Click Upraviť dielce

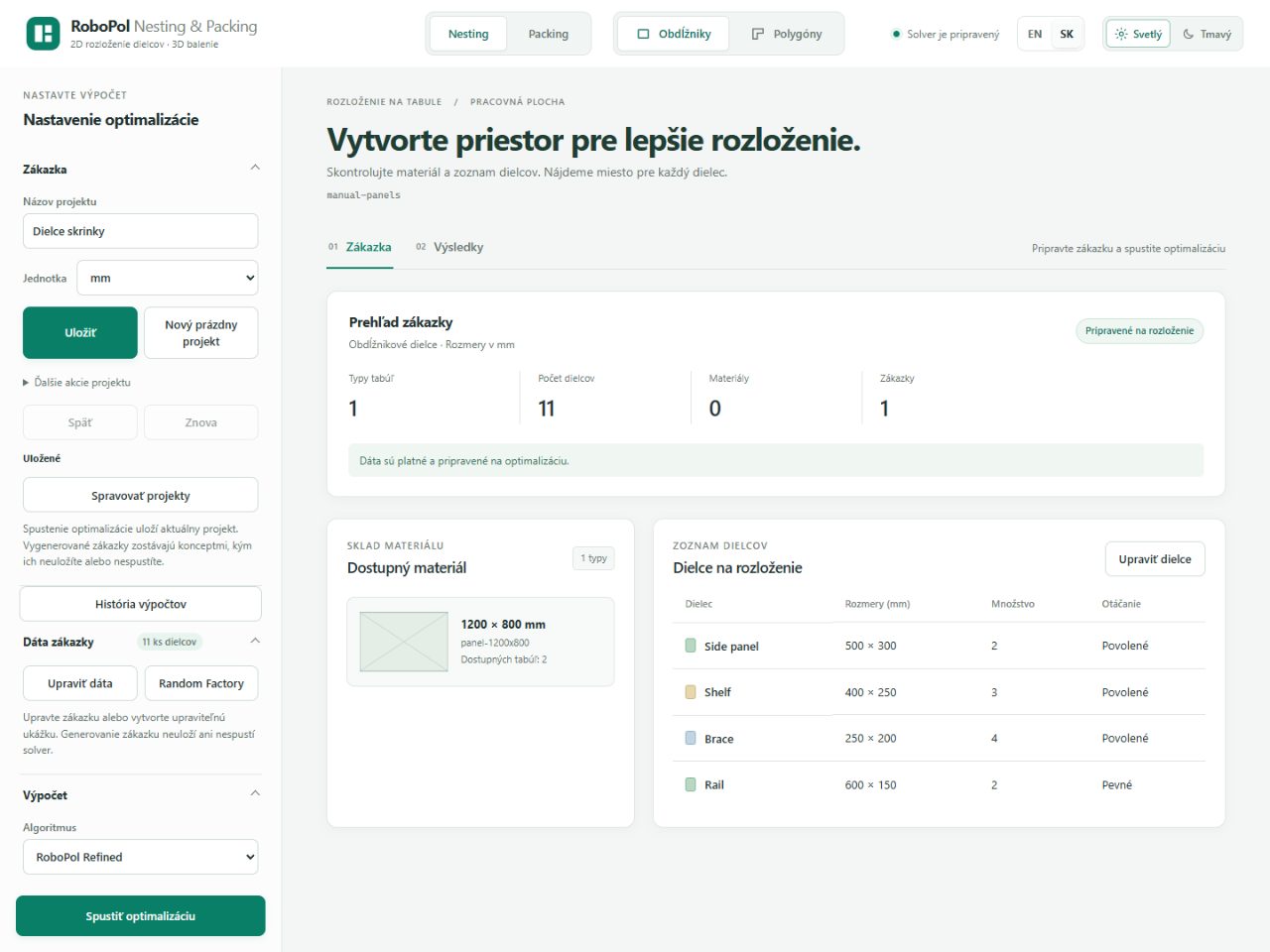point(1155,559)
